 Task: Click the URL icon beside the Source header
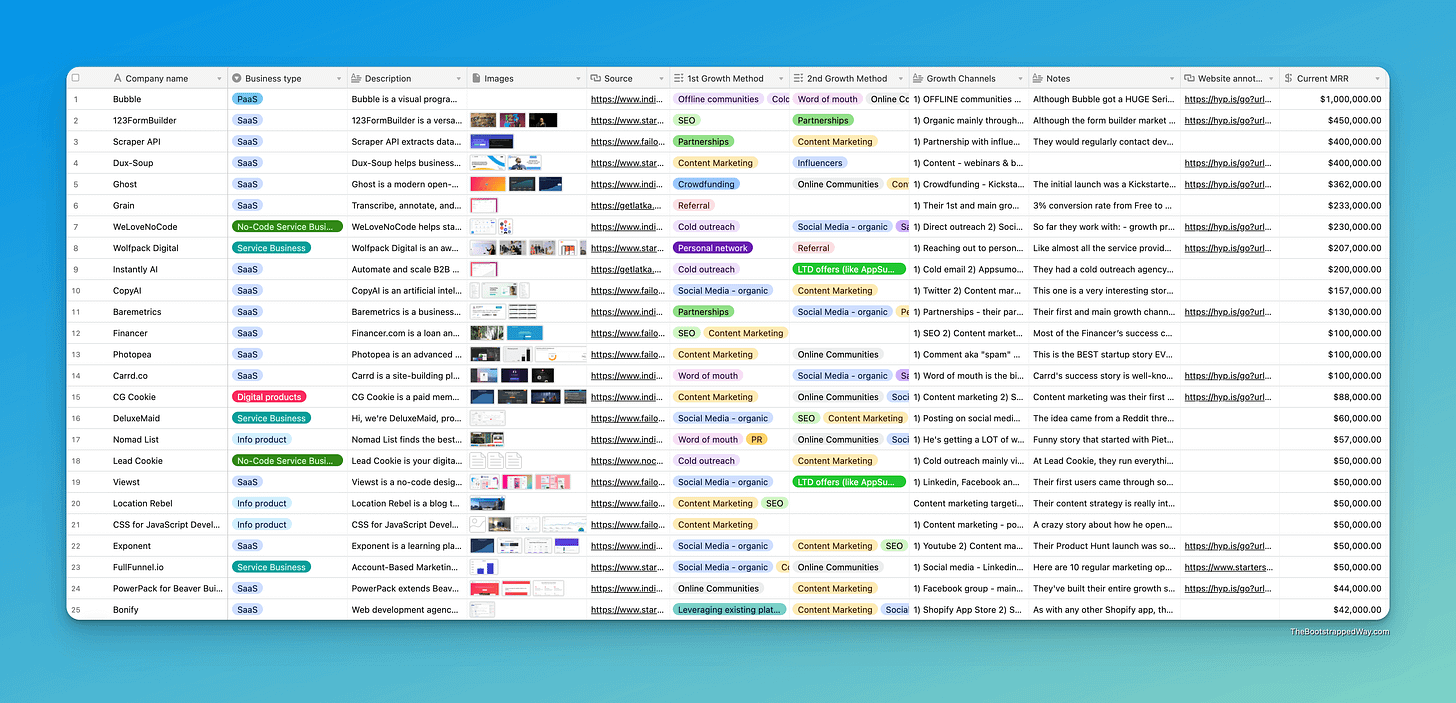(x=596, y=78)
